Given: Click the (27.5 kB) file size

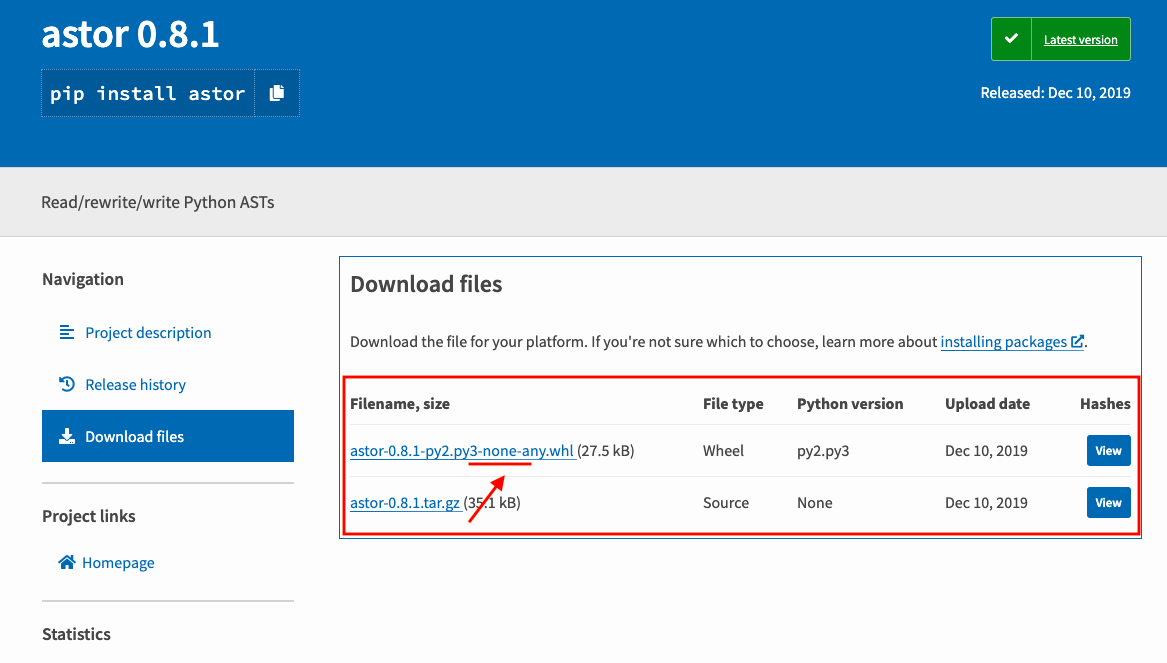Looking at the screenshot, I should coord(606,451).
